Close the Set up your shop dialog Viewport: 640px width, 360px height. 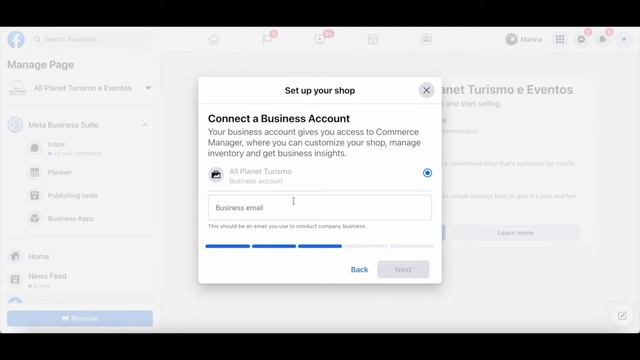tap(426, 90)
